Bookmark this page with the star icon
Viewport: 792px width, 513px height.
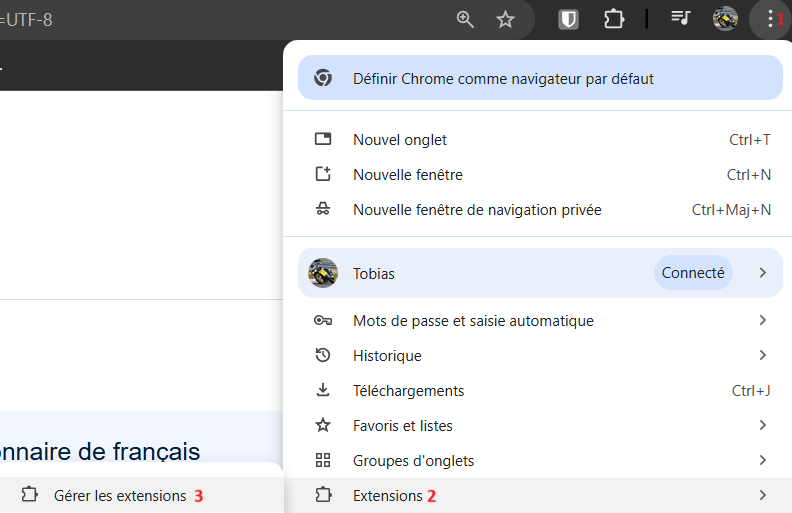tap(505, 20)
